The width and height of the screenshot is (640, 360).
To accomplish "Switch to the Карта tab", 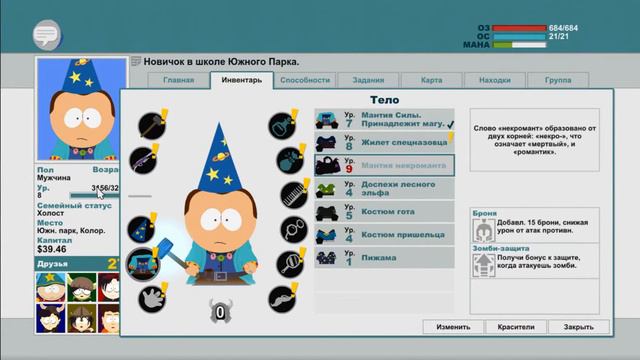I will tap(431, 80).
